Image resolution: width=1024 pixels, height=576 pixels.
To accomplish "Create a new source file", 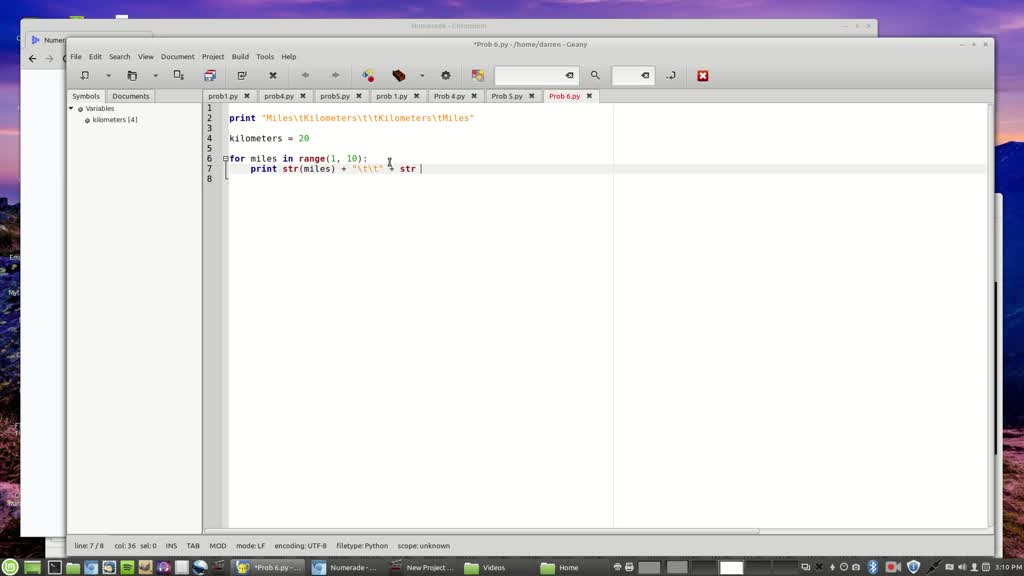I will [x=83, y=75].
